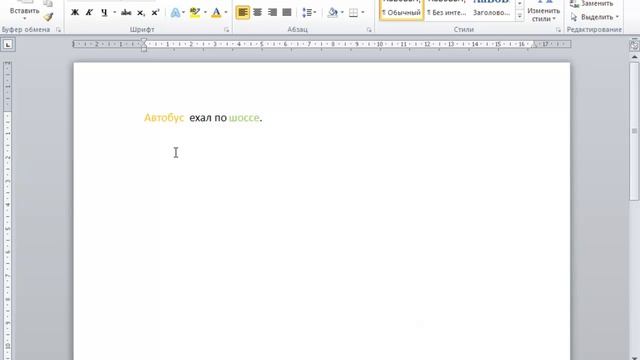Expand text effects dropdown arrow
This screenshot has height=360, width=640.
[x=183, y=13]
